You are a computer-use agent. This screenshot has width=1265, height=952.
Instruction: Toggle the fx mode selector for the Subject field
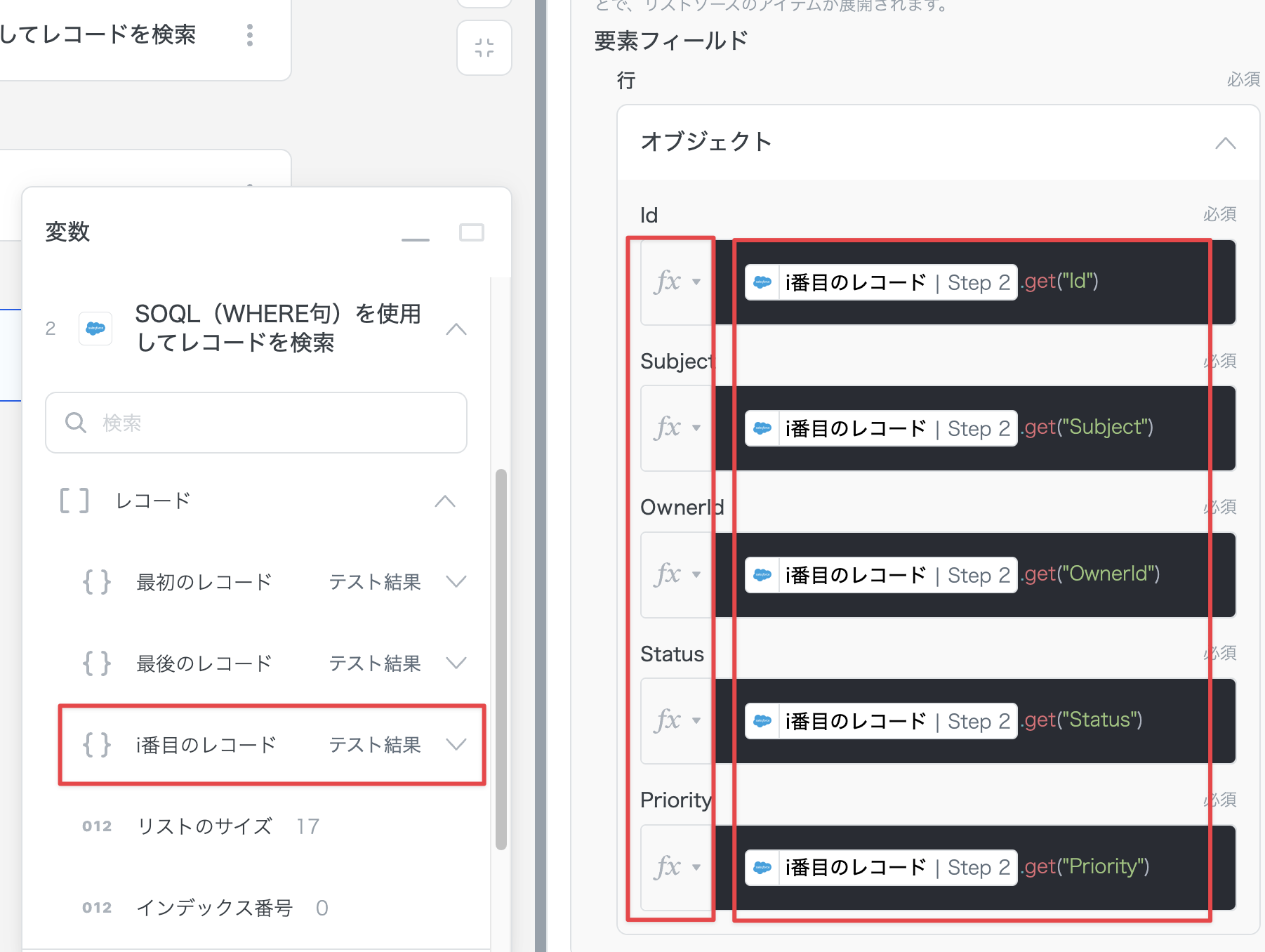677,428
